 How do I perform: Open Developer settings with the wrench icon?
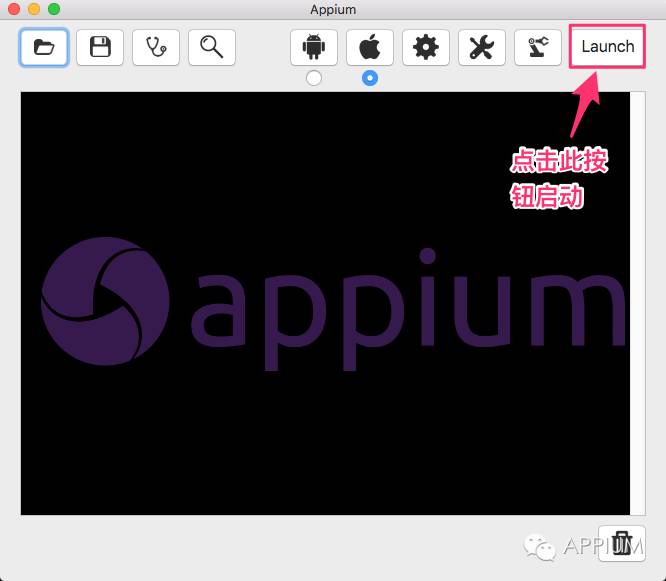point(482,47)
